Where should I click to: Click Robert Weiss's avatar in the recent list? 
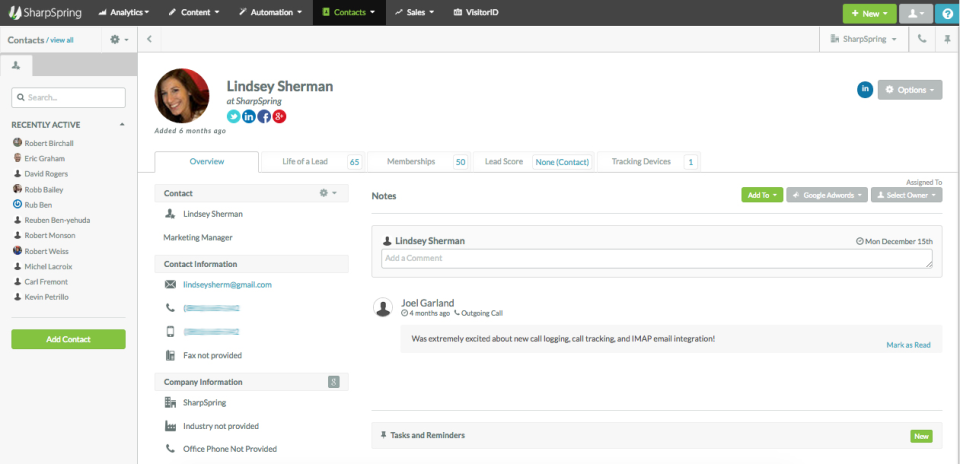17,251
